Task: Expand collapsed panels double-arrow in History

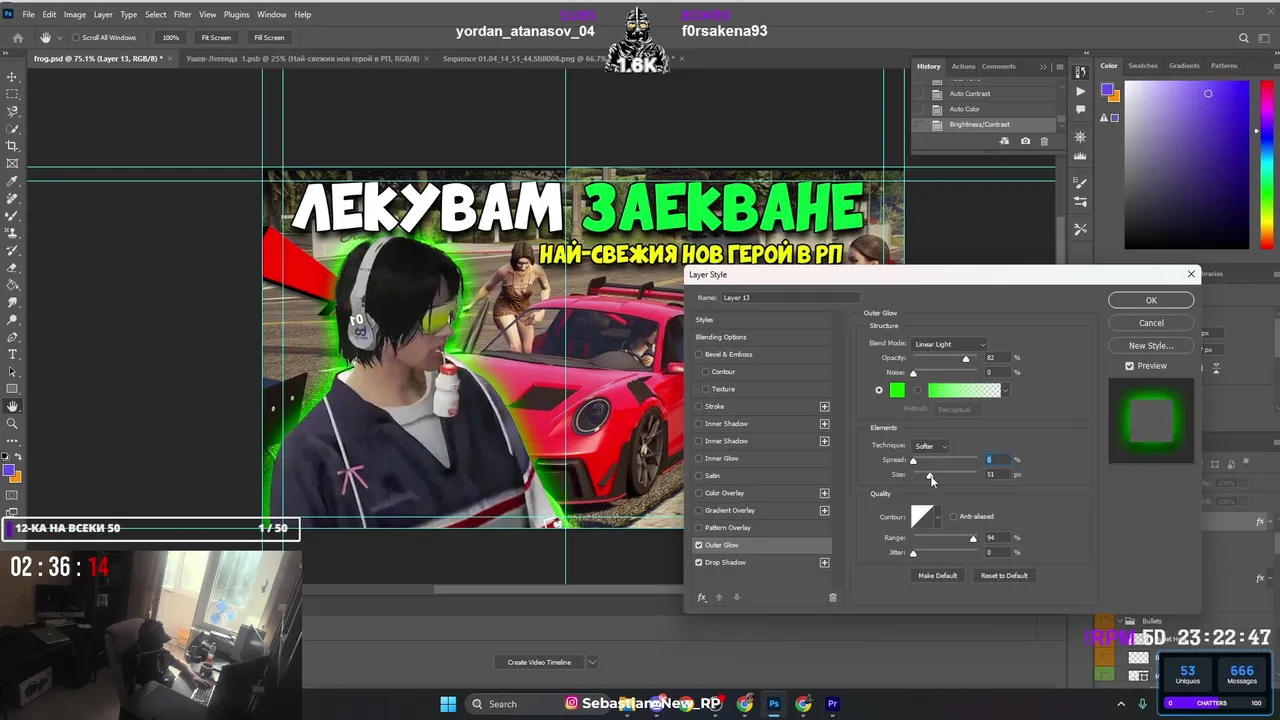Action: point(1043,67)
